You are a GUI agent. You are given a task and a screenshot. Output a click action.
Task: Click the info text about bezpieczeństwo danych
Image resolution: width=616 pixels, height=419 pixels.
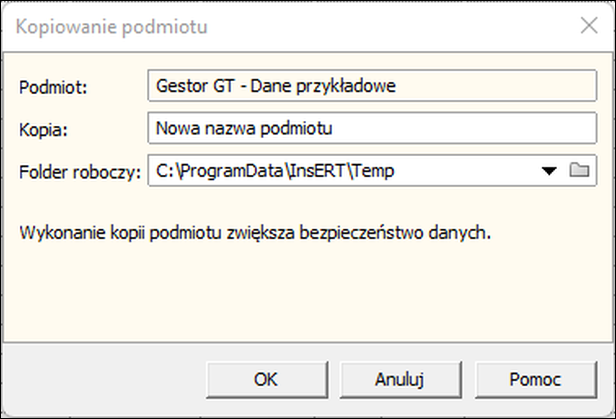(255, 233)
